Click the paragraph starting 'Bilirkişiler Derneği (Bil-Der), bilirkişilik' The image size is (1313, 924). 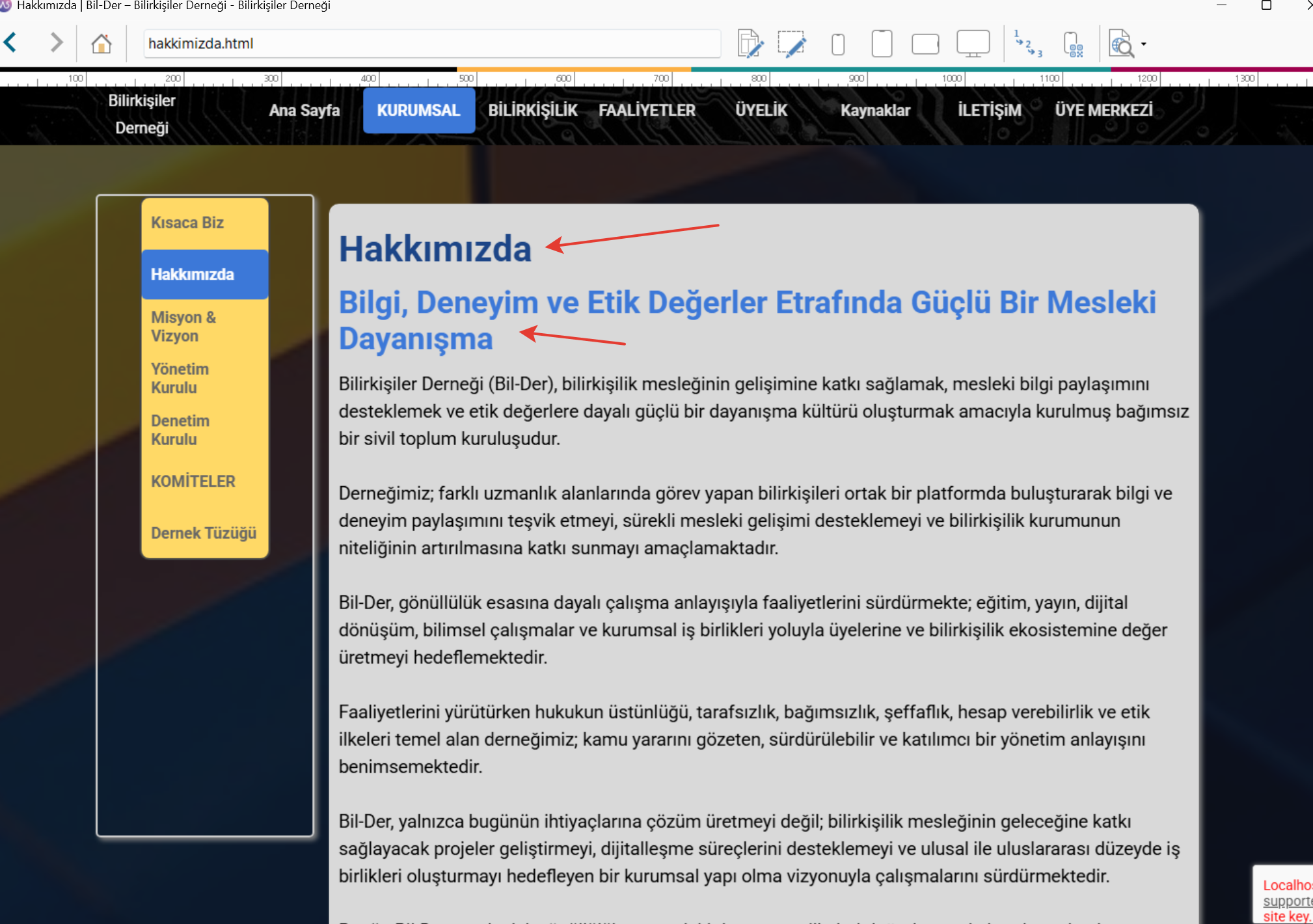763,411
